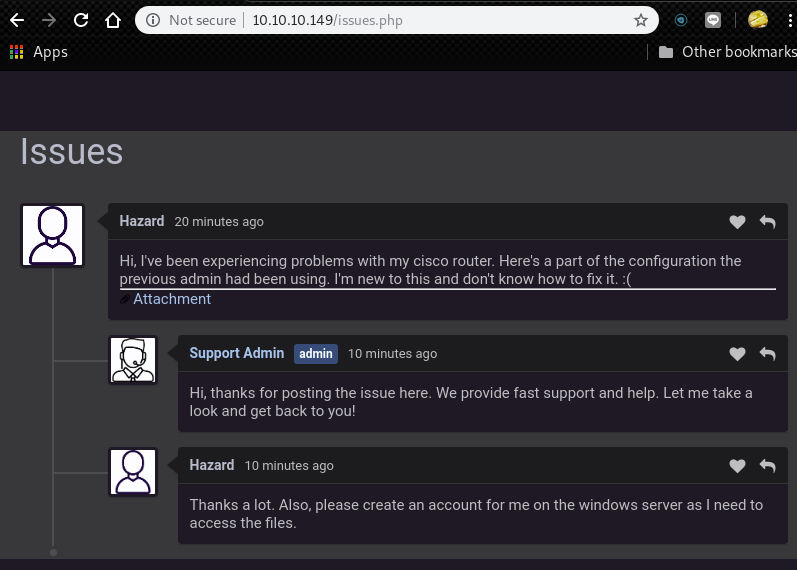Like the Support Admin's reply
Image resolution: width=797 pixels, height=570 pixels.
click(x=737, y=354)
